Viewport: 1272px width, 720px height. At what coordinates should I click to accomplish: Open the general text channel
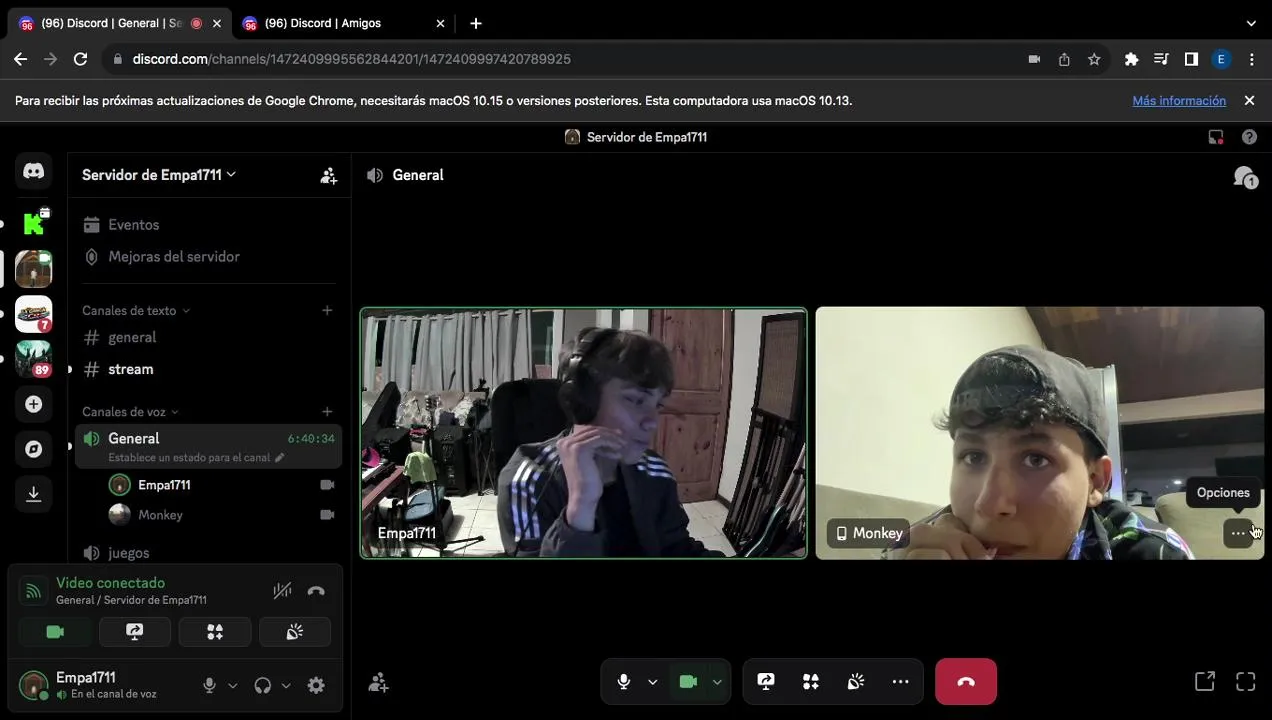click(x=209, y=338)
